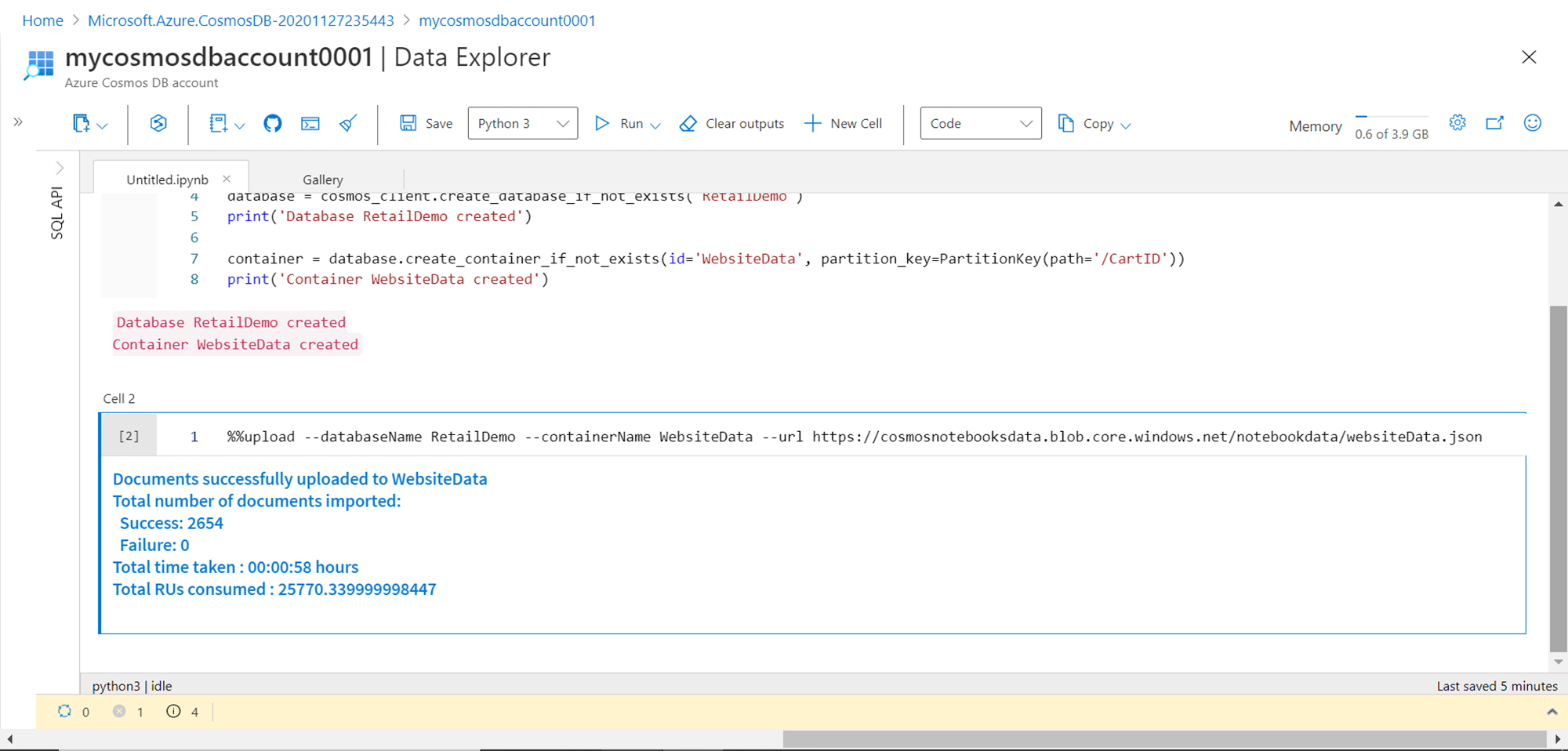Click the 'Container WebsiteData created' output text
This screenshot has height=751, width=1568.
(x=235, y=344)
